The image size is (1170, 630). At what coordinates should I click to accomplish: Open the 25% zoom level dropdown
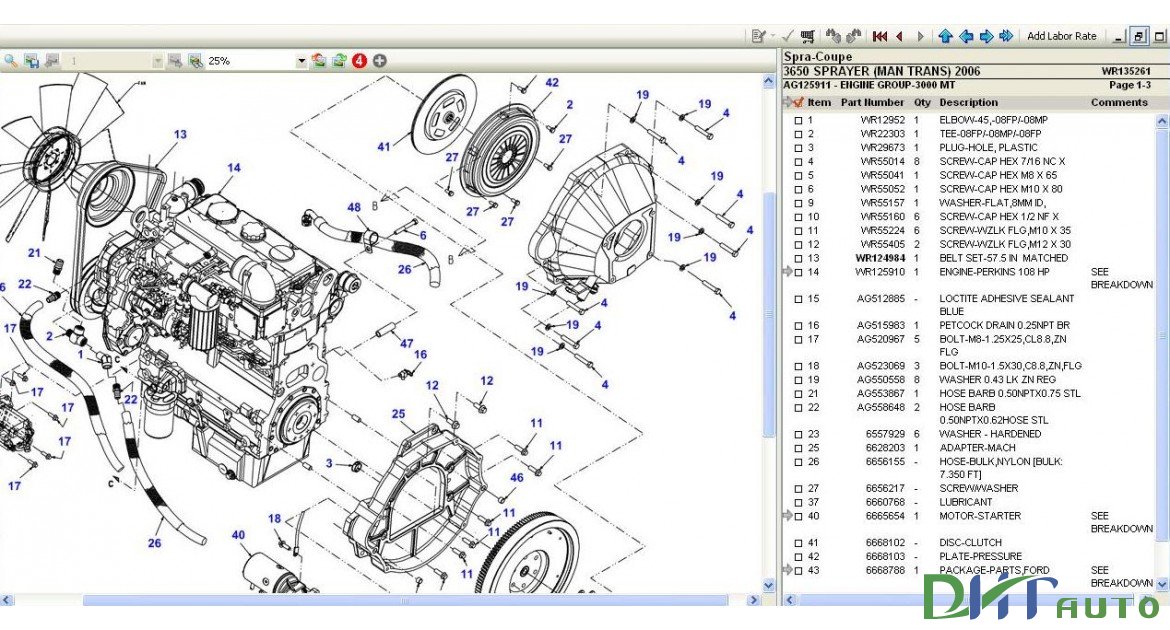[x=300, y=61]
